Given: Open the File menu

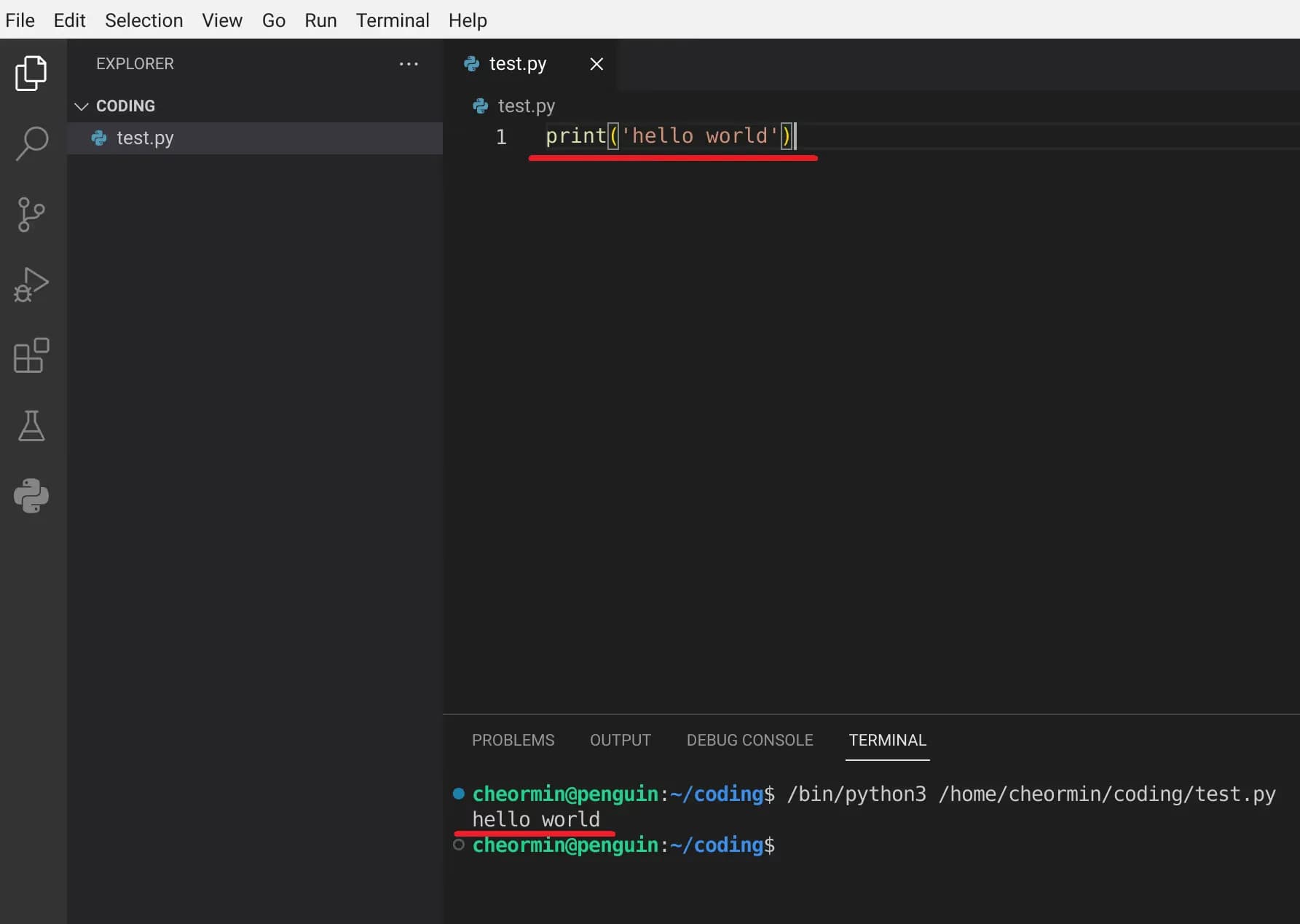Looking at the screenshot, I should (x=20, y=20).
